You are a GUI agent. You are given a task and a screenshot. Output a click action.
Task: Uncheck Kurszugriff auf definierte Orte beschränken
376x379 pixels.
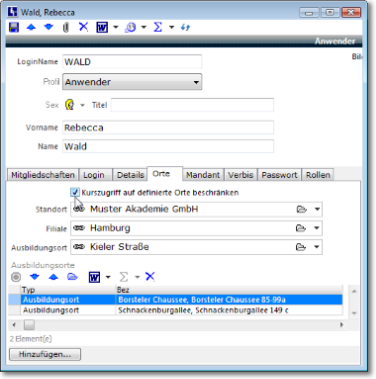(75, 192)
